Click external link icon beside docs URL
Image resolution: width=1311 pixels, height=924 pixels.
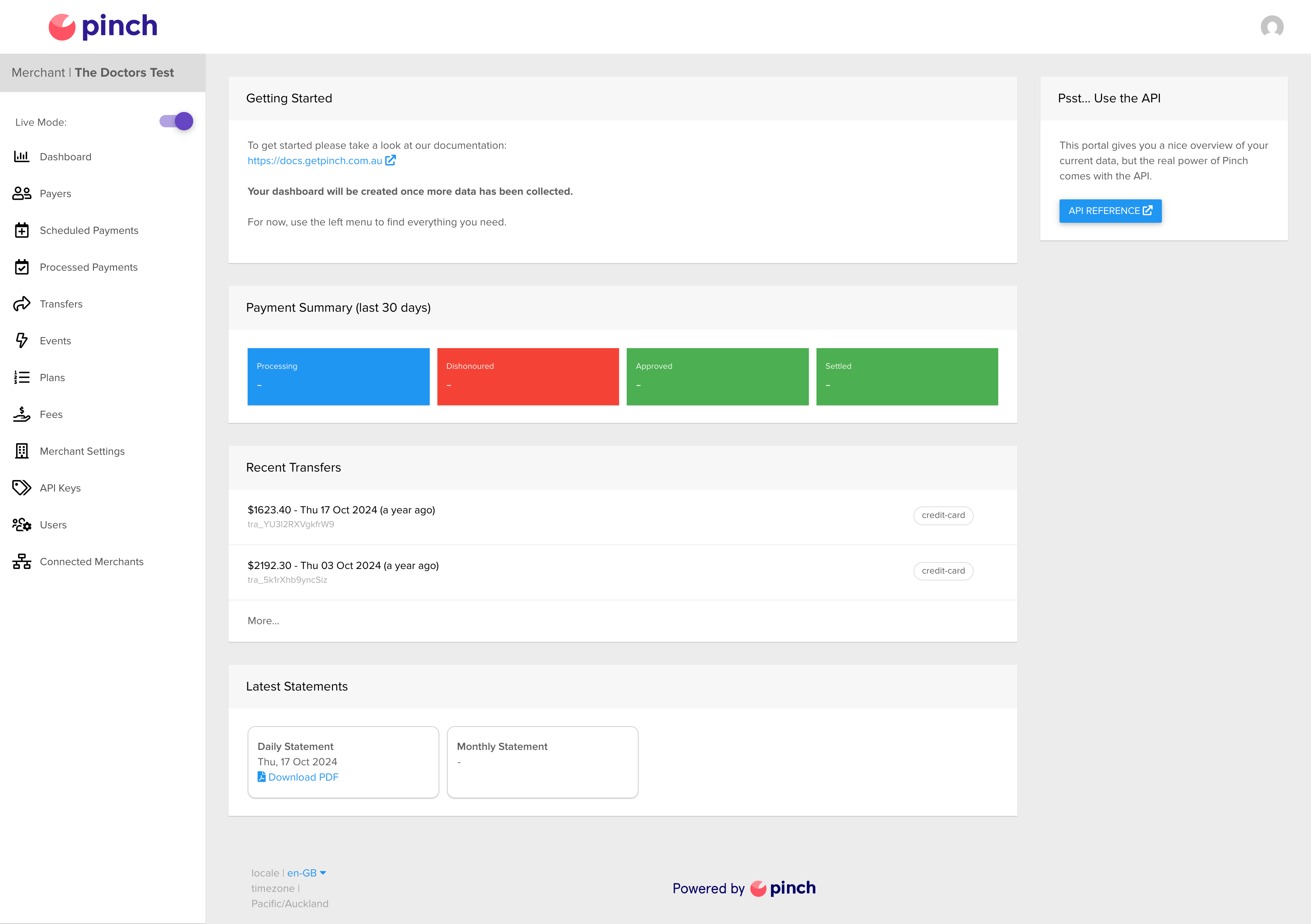[x=391, y=161]
